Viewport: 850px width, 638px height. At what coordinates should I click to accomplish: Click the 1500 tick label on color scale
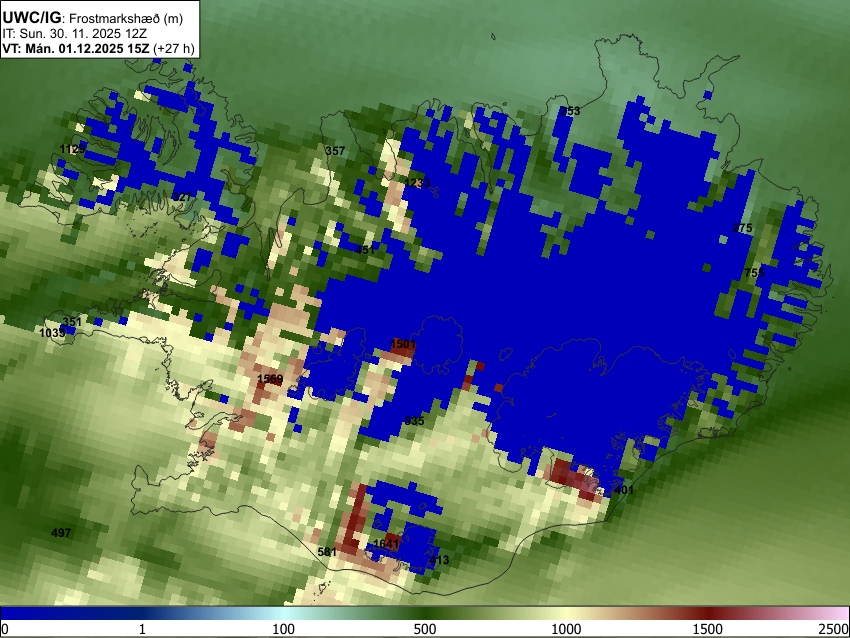click(708, 629)
